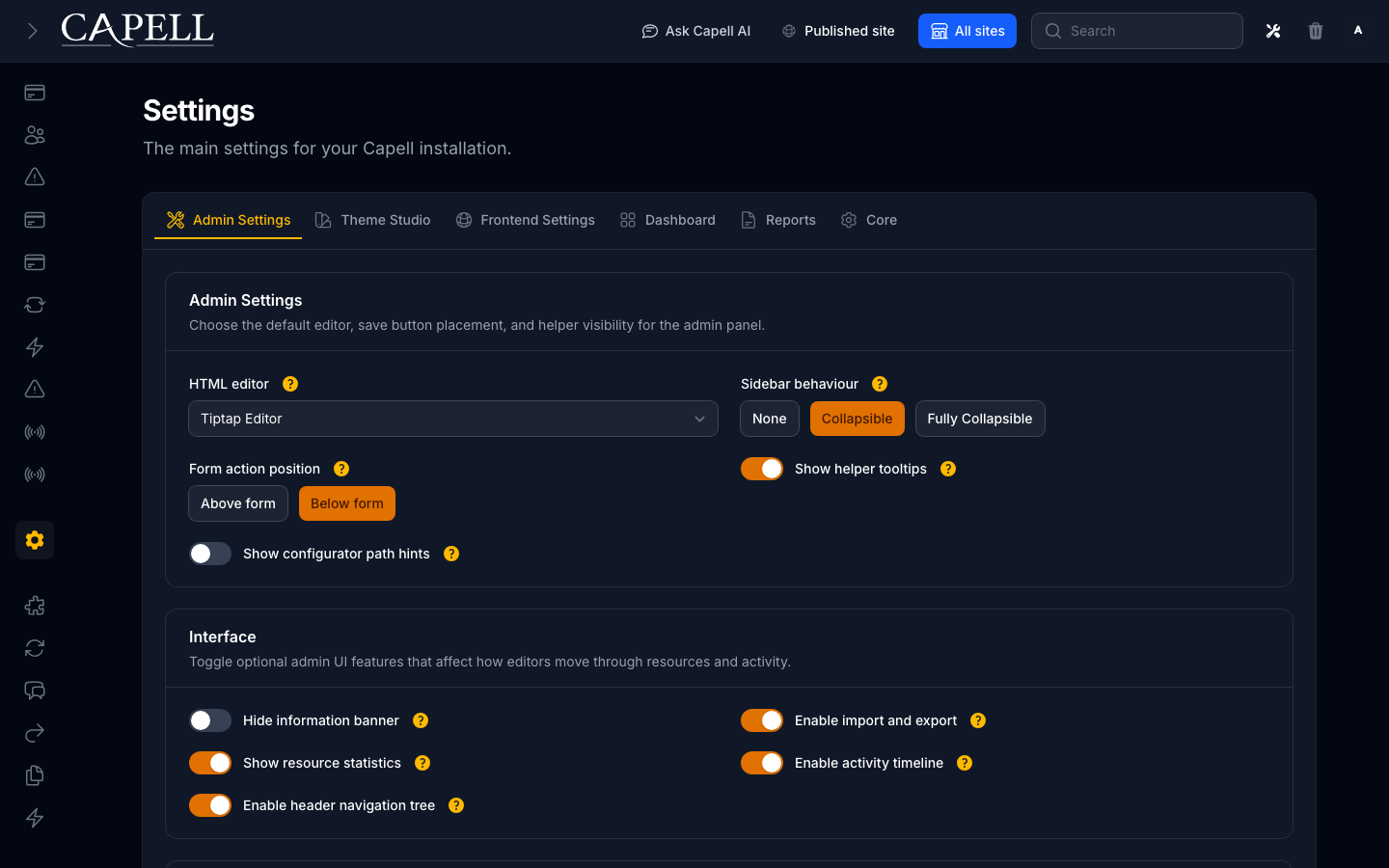Turn on Hide information banner
Image resolution: width=1389 pixels, height=868 pixels.
(210, 720)
